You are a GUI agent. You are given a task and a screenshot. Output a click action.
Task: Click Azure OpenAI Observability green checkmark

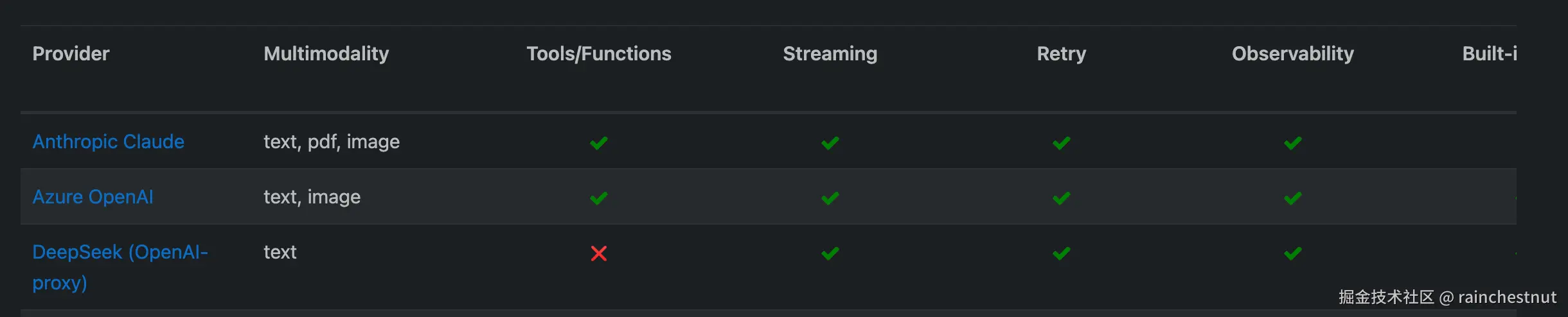1292,198
